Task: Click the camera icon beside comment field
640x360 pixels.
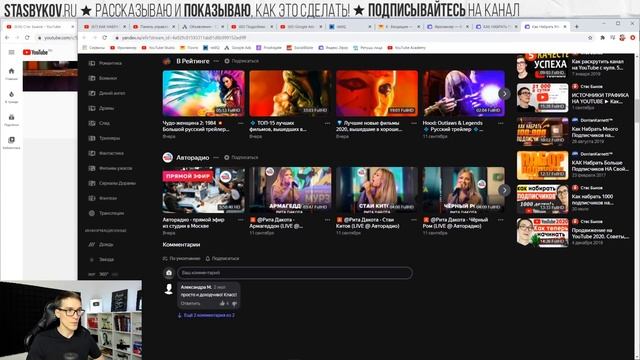Action: 169,273
